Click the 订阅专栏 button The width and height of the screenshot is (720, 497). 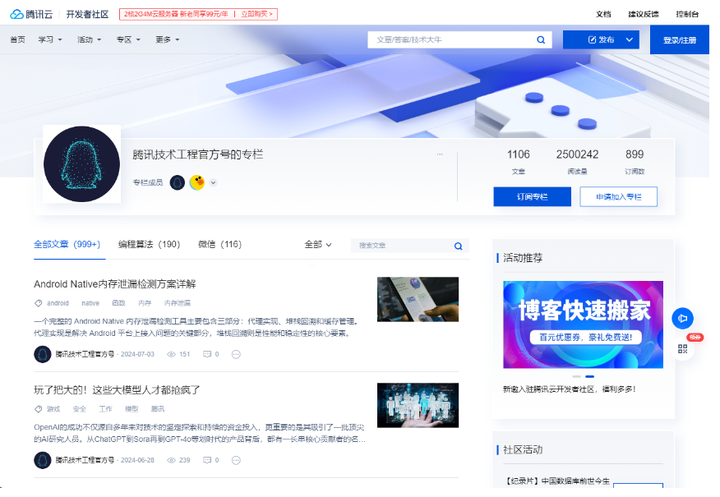(x=532, y=197)
